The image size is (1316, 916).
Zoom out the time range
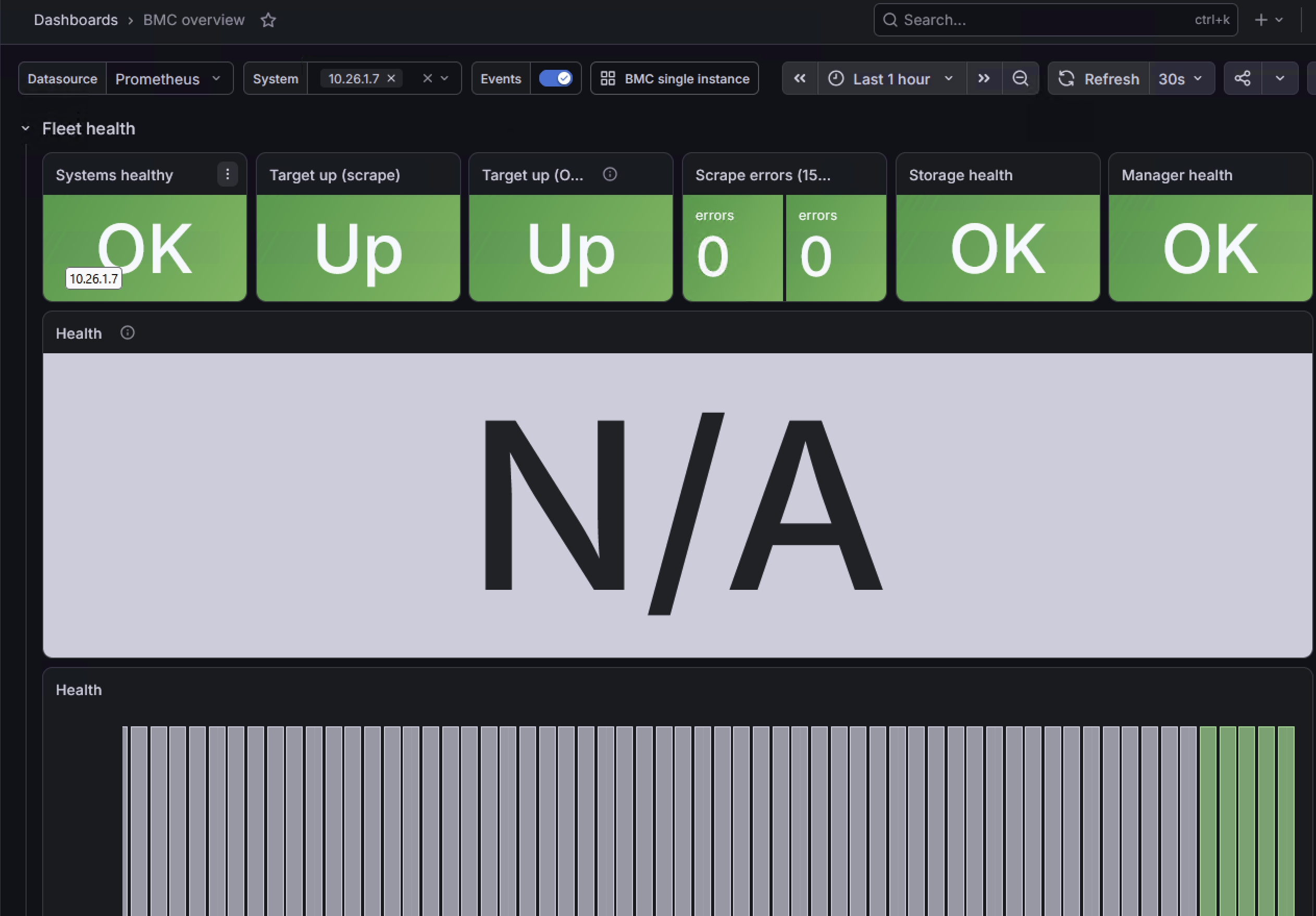[x=1020, y=79]
